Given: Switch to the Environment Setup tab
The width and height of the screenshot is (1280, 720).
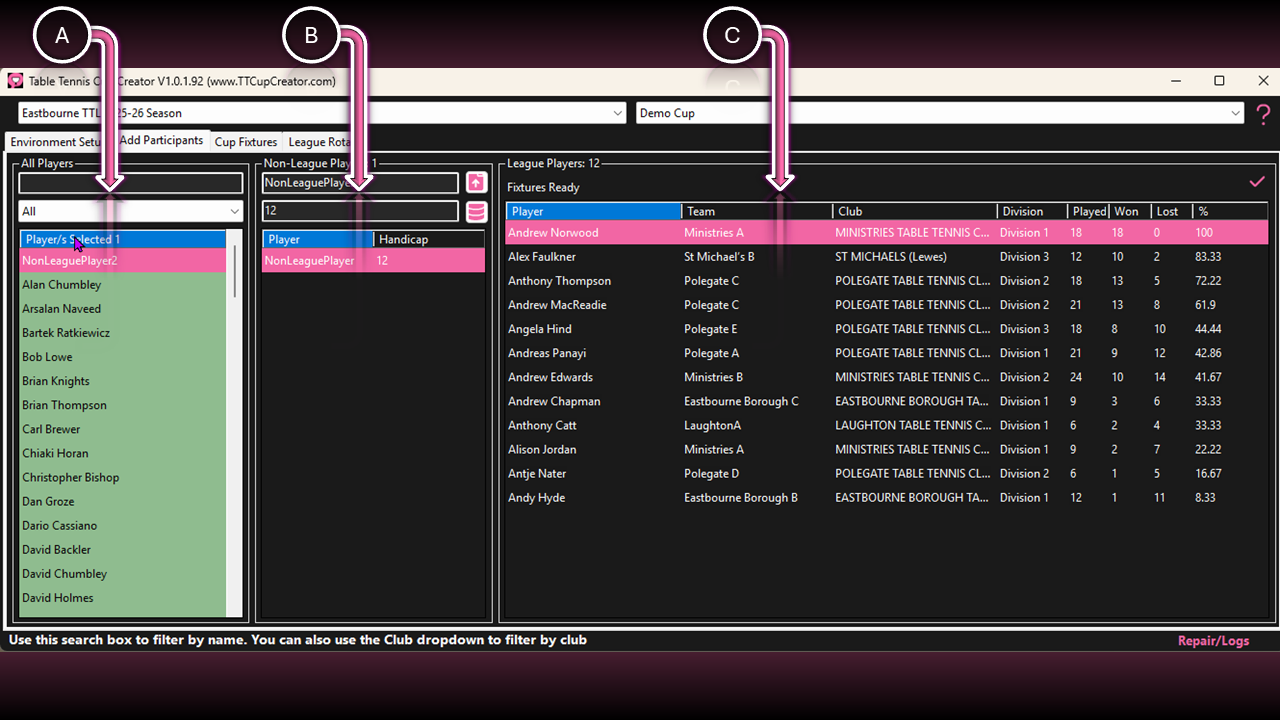Looking at the screenshot, I should [58, 142].
